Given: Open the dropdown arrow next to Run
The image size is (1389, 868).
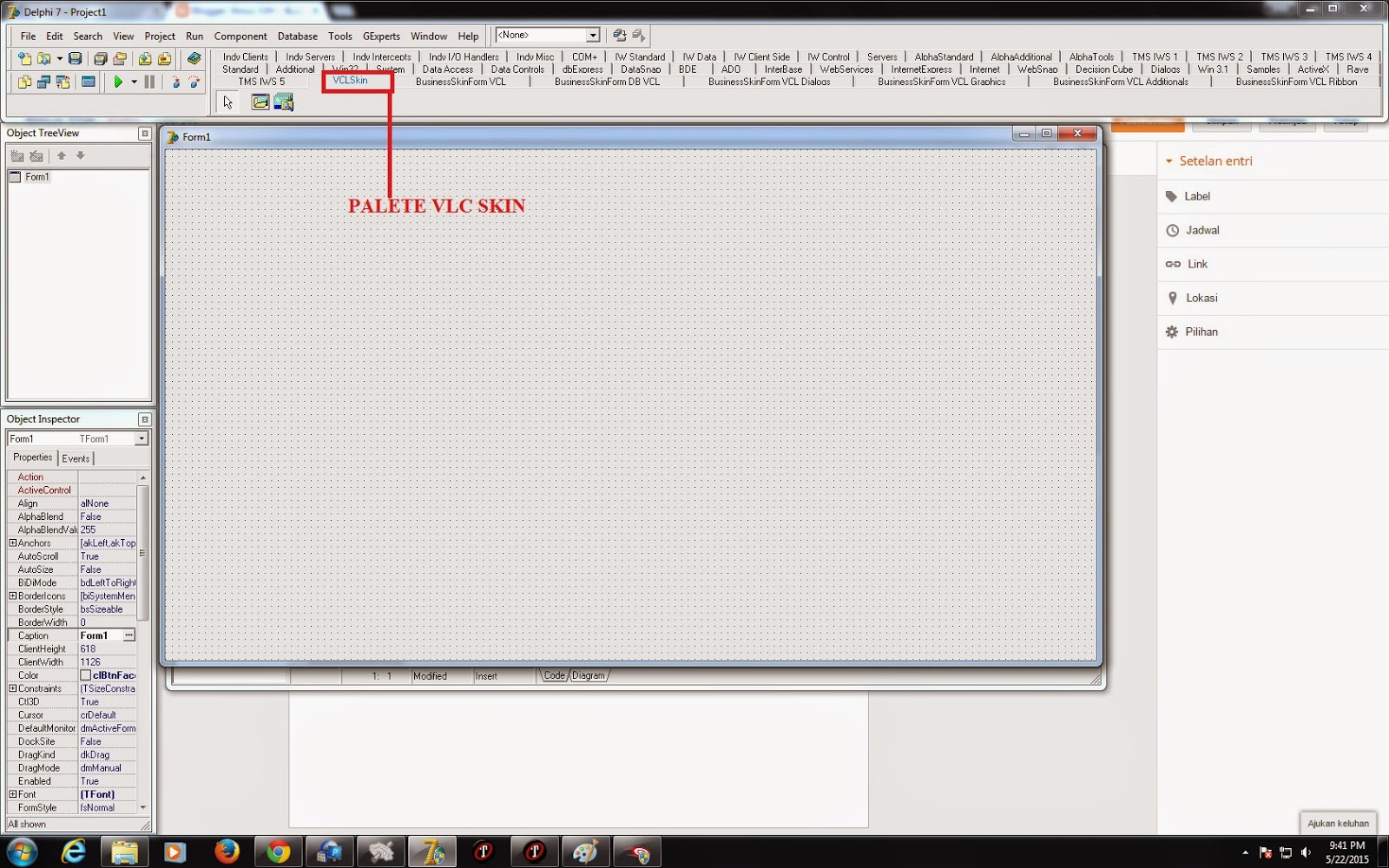Looking at the screenshot, I should click(x=135, y=82).
